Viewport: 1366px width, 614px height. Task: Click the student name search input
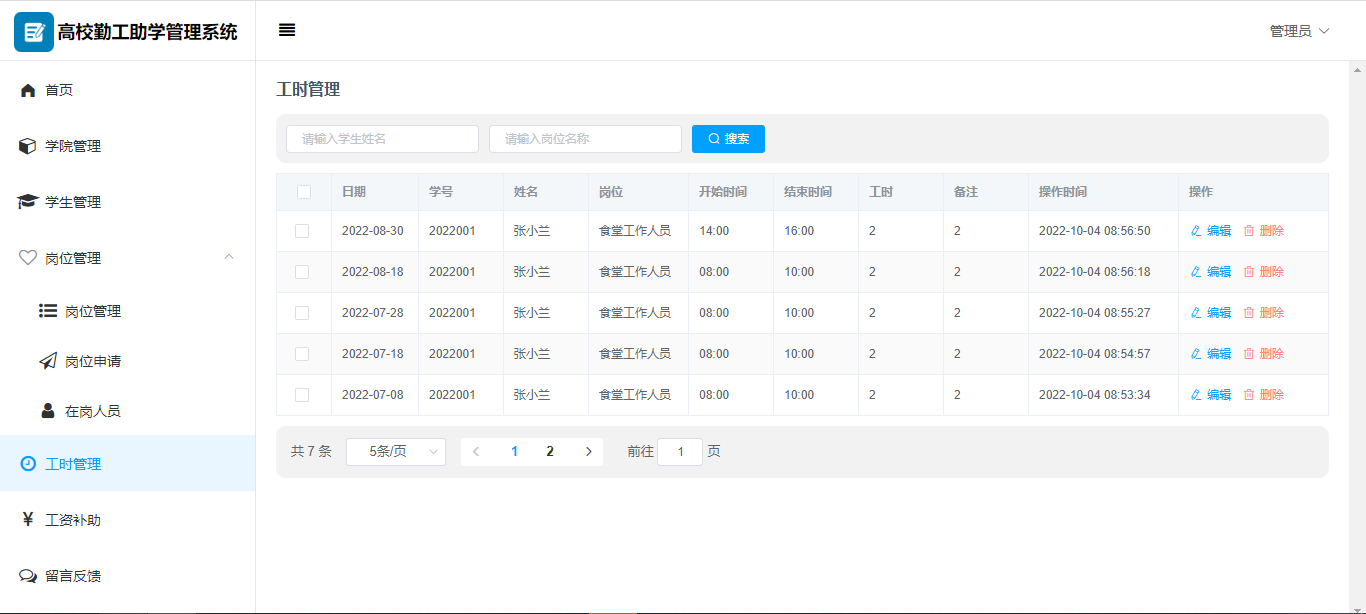(x=382, y=139)
